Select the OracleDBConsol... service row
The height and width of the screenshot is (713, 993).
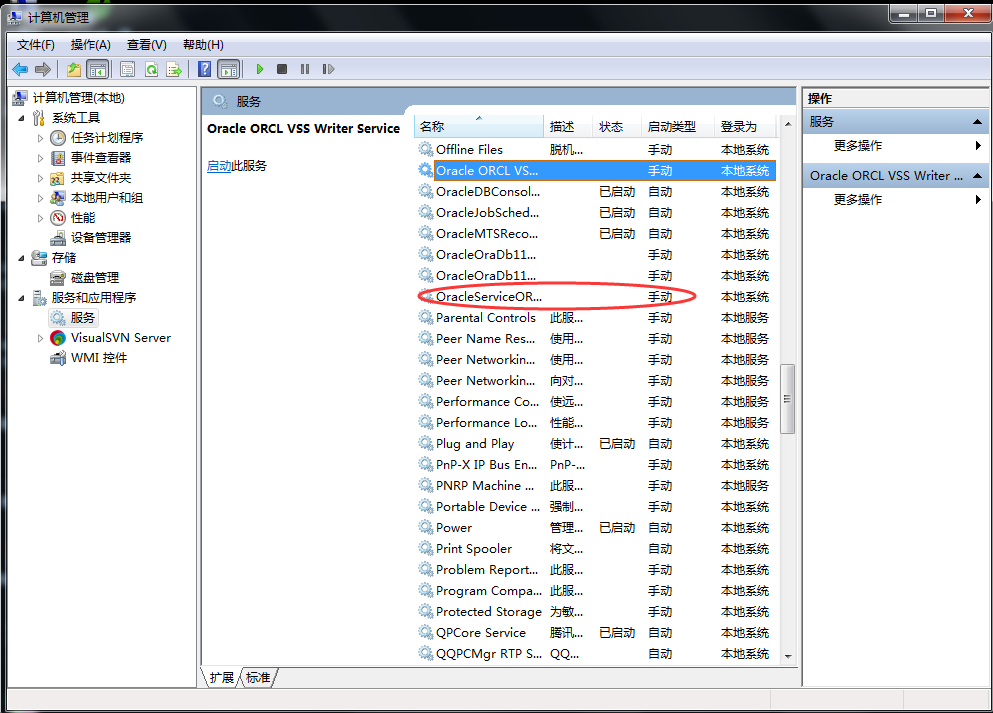[596, 192]
